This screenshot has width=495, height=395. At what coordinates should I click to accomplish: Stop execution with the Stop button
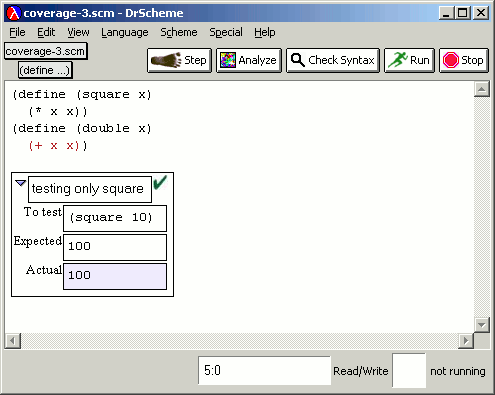pos(464,60)
